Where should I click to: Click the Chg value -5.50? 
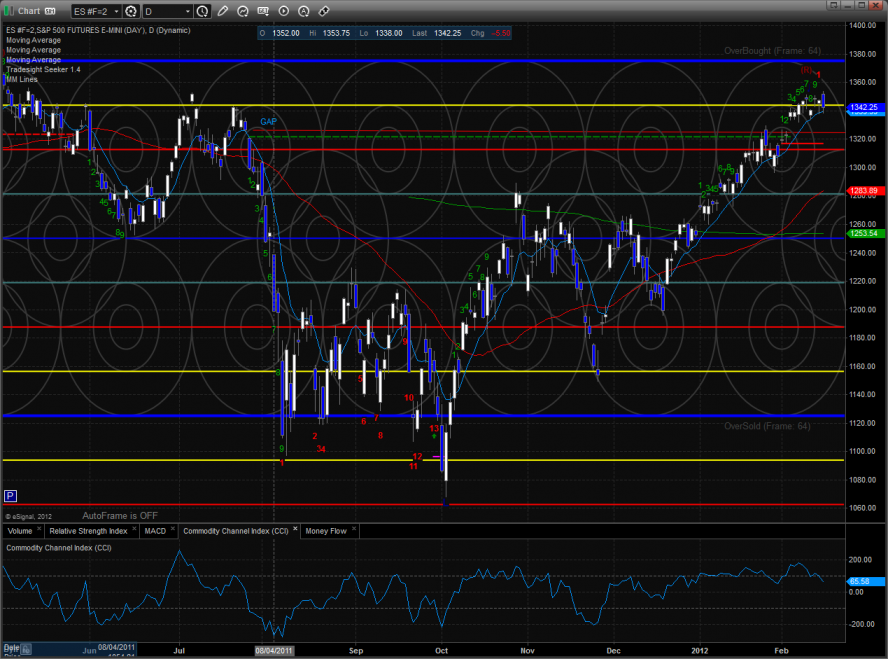pos(501,33)
